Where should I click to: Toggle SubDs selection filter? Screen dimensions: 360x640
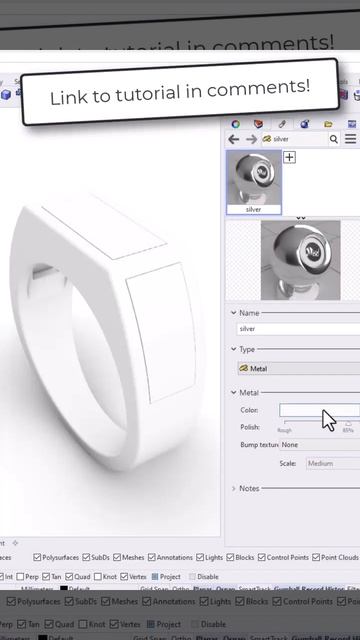click(x=86, y=557)
